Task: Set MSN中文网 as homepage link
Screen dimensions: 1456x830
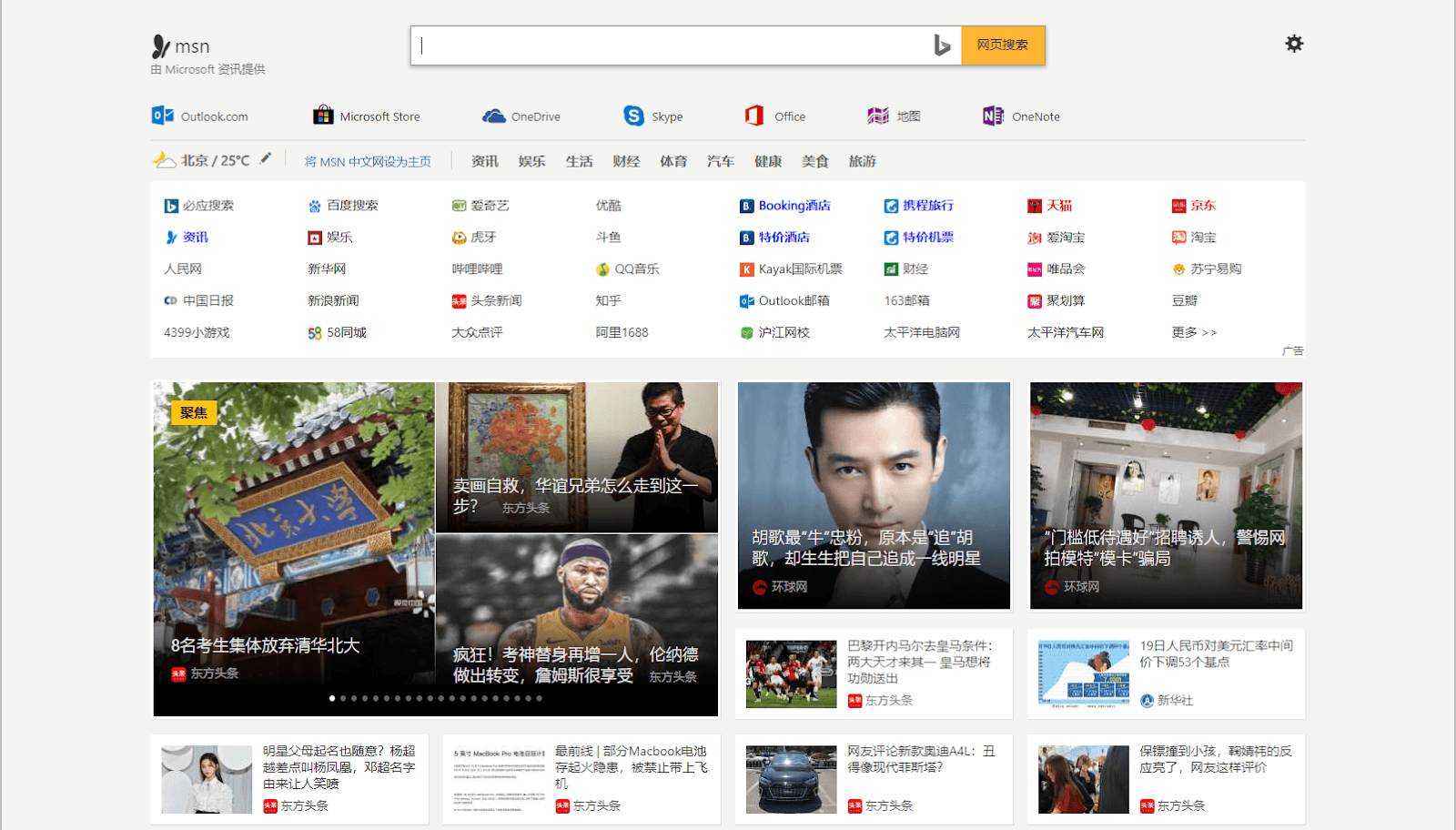Action: 368,161
